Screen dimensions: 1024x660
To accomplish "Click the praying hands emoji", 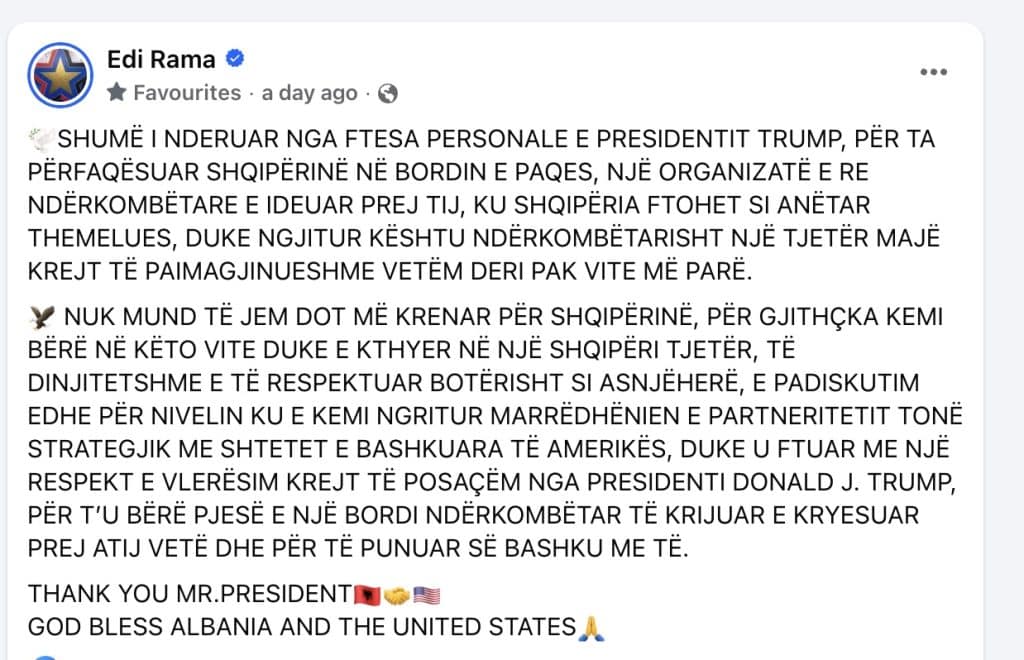I will pos(592,628).
